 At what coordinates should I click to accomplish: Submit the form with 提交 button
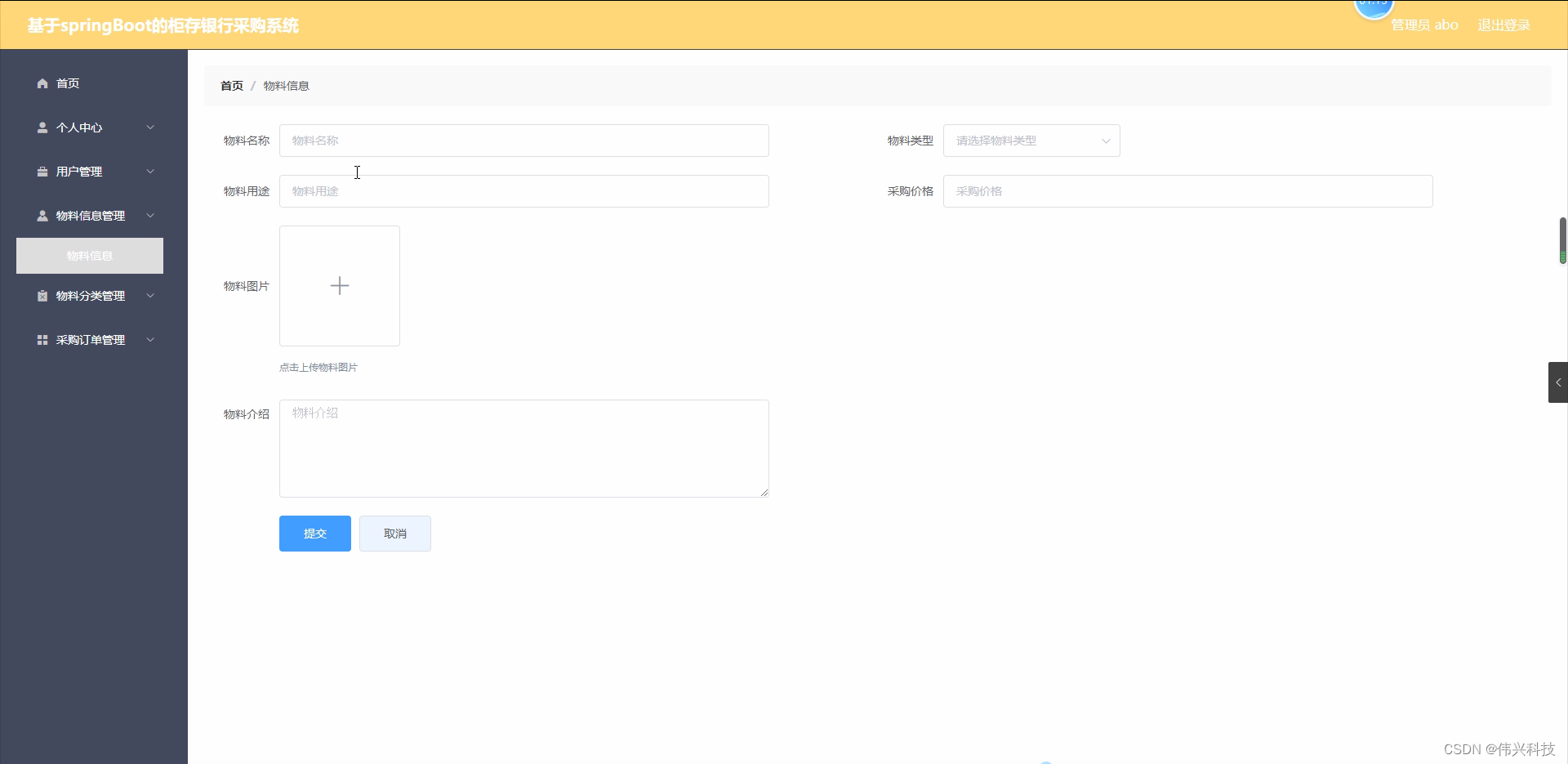pyautogui.click(x=314, y=533)
